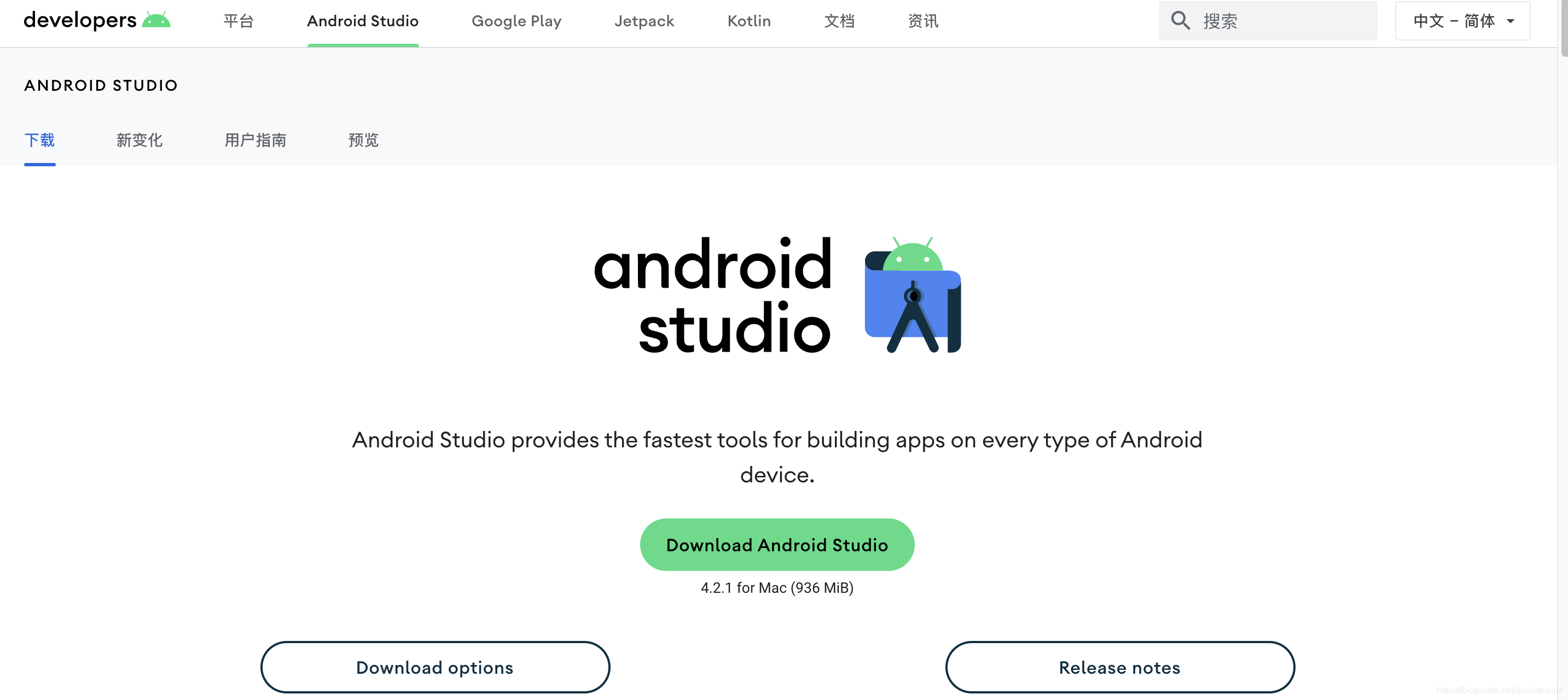Viewport: 1568px width, 700px height.
Task: Go to Google Play nav item
Action: point(516,21)
